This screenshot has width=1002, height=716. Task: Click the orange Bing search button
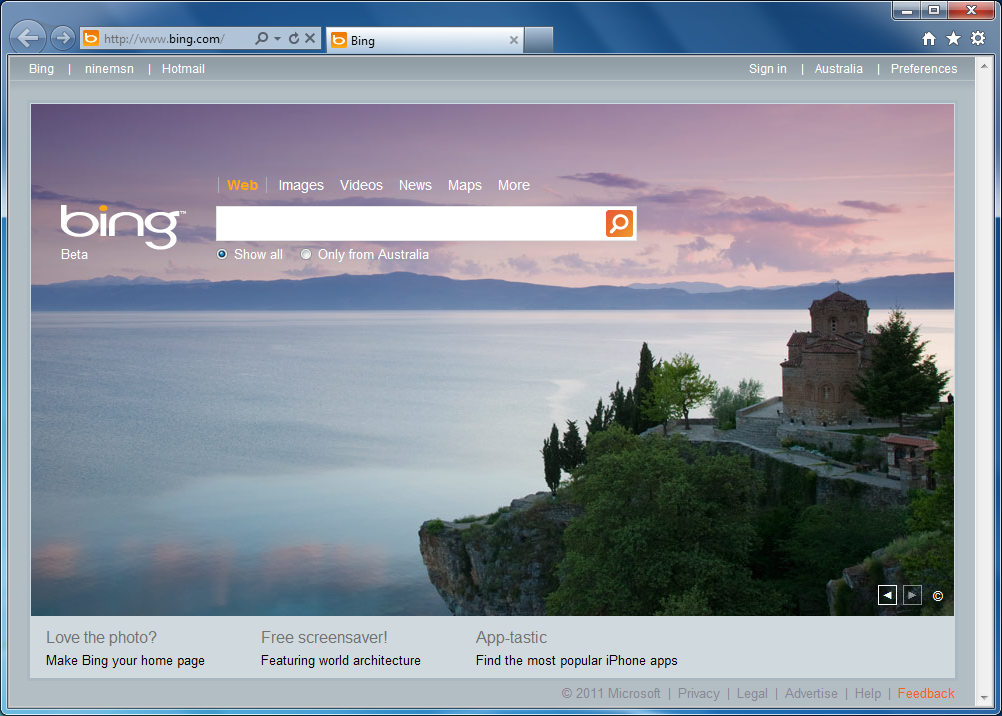pos(619,223)
